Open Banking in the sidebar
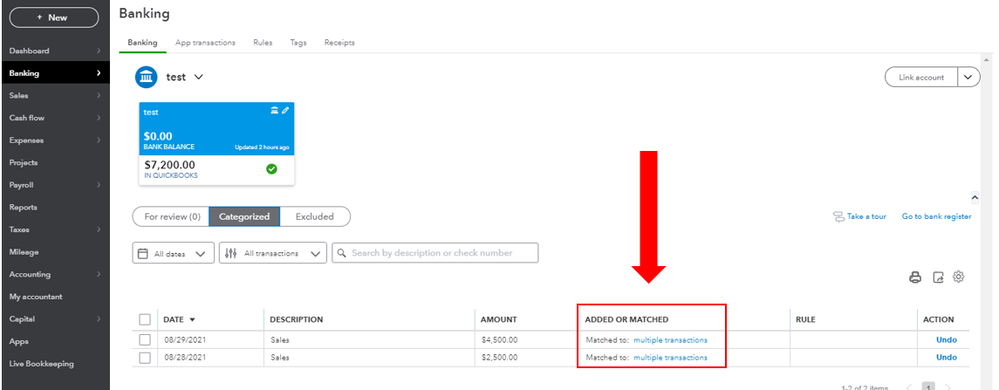Viewport: 999px width, 390px height. click(55, 73)
